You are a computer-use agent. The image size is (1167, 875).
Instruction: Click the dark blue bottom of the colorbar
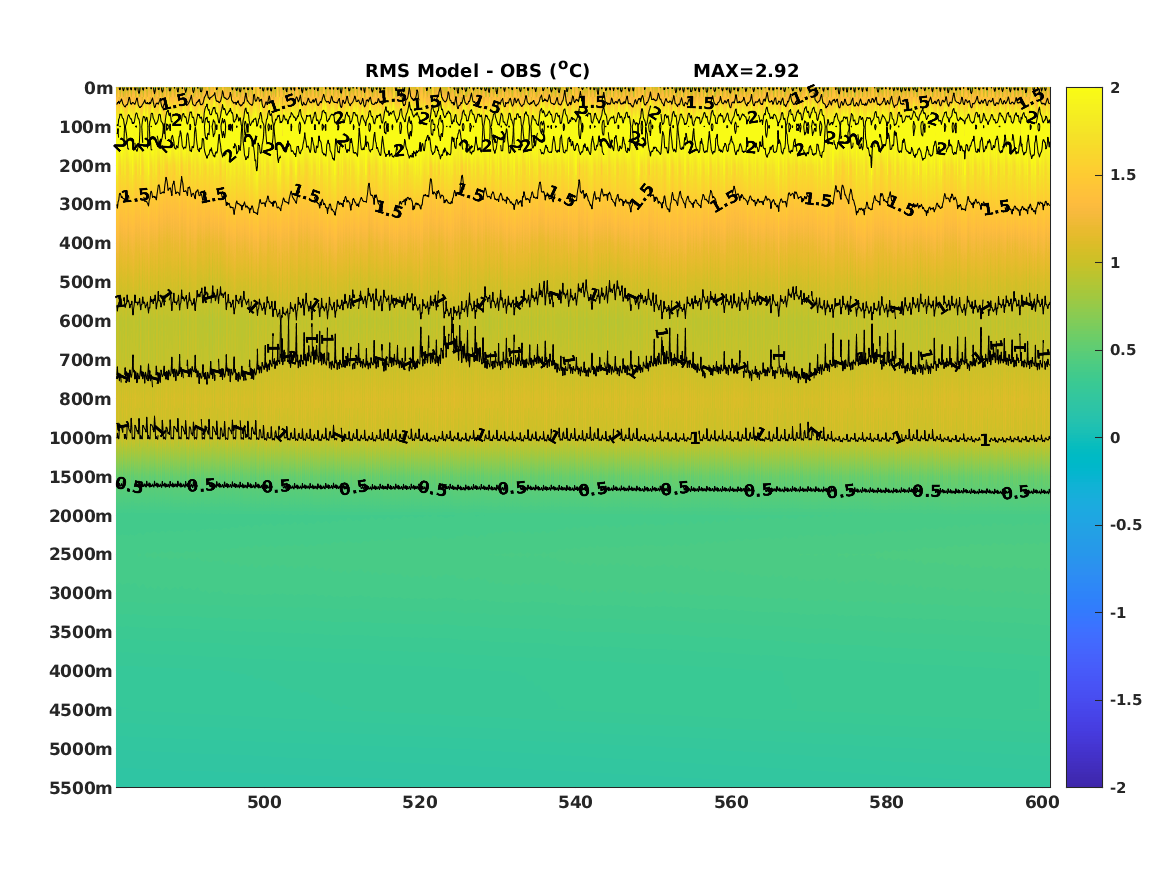pos(1084,778)
